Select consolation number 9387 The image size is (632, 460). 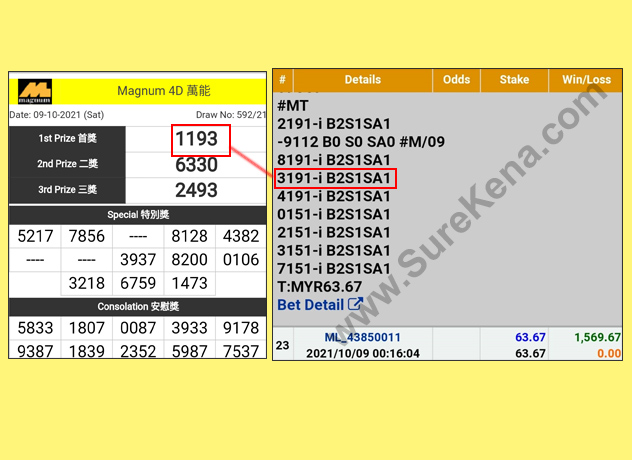point(35,351)
